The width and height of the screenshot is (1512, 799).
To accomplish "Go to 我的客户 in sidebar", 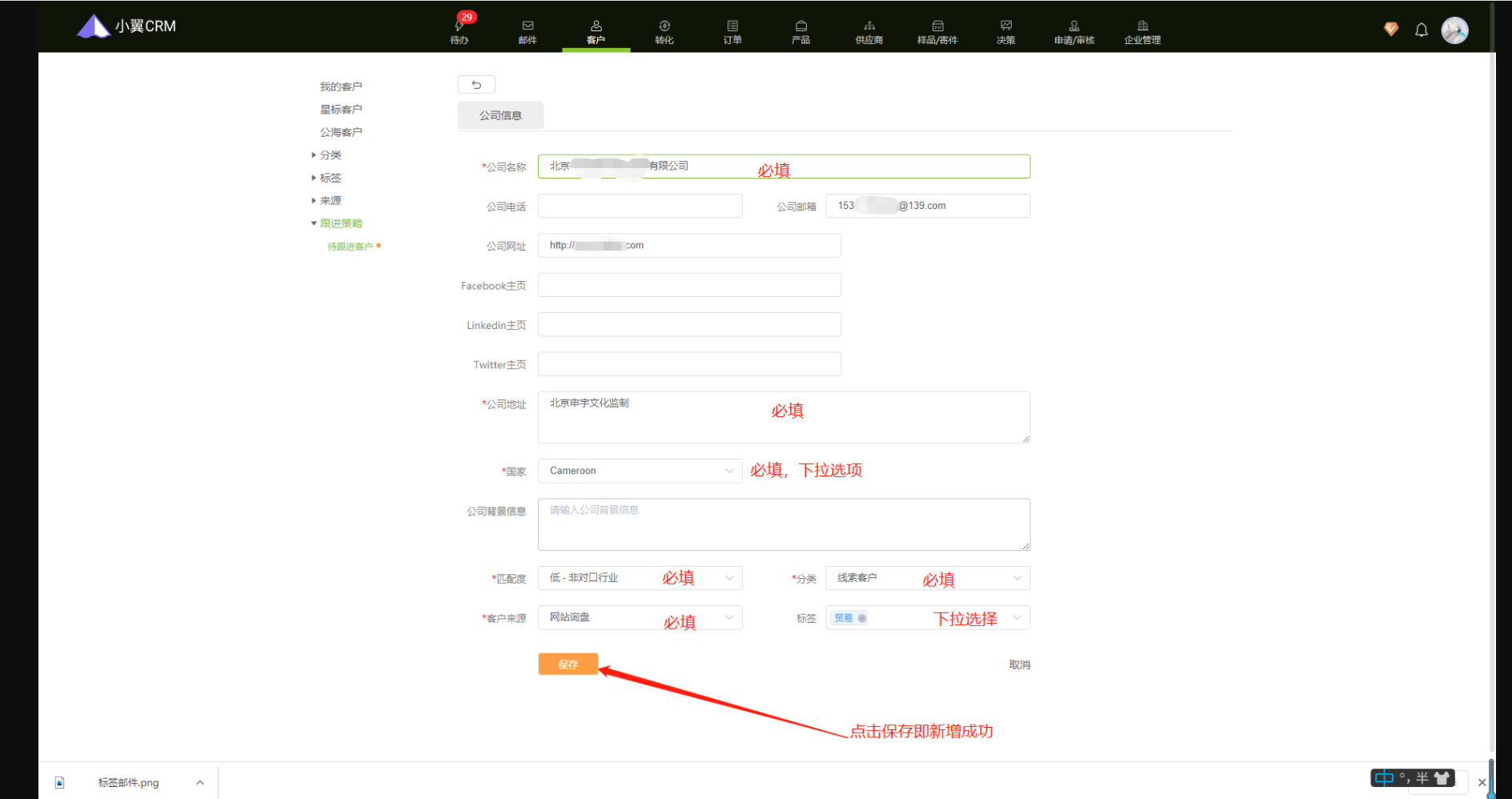I will coord(341,86).
